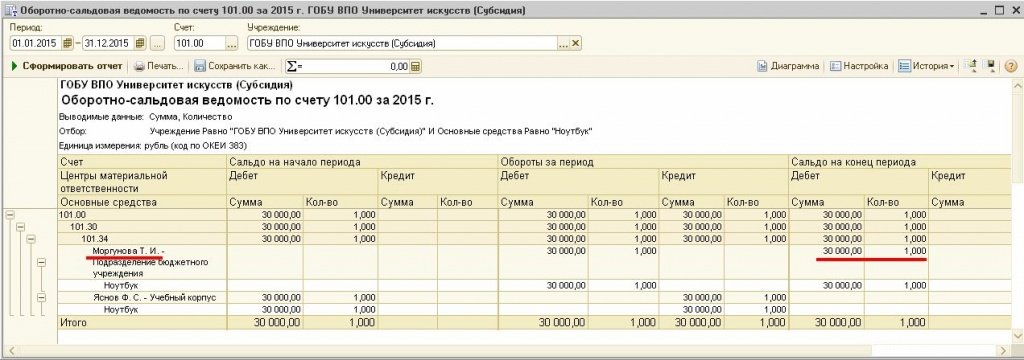
Task: Click restore settings icon with up arrow
Action: click(x=970, y=66)
